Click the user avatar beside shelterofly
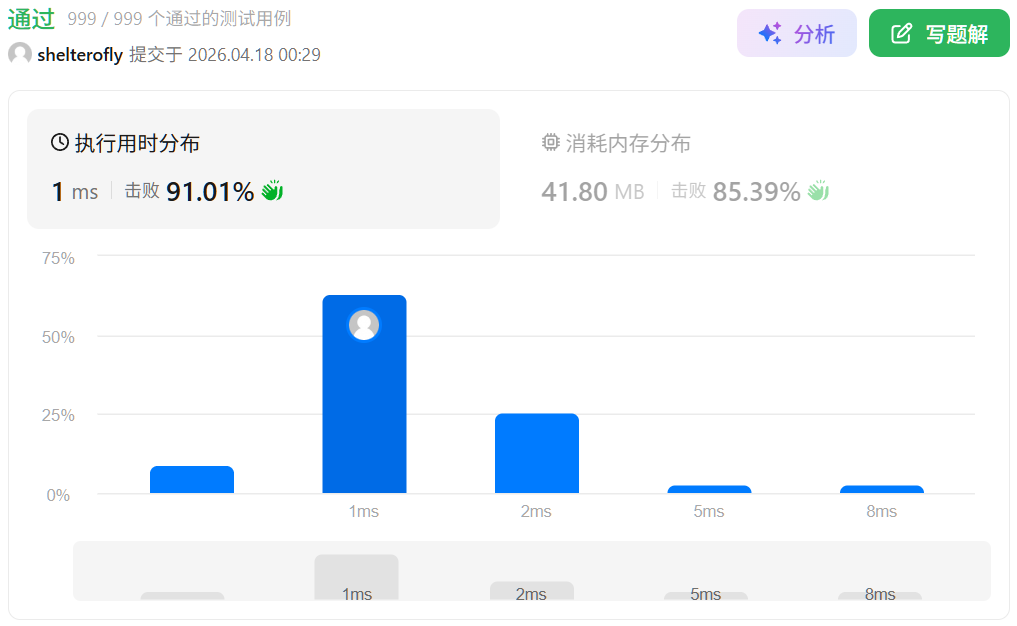 click(x=20, y=54)
